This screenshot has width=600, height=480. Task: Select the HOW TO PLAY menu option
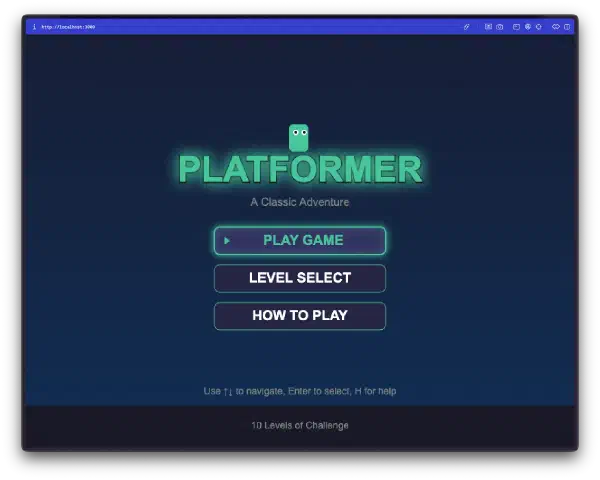tap(300, 315)
